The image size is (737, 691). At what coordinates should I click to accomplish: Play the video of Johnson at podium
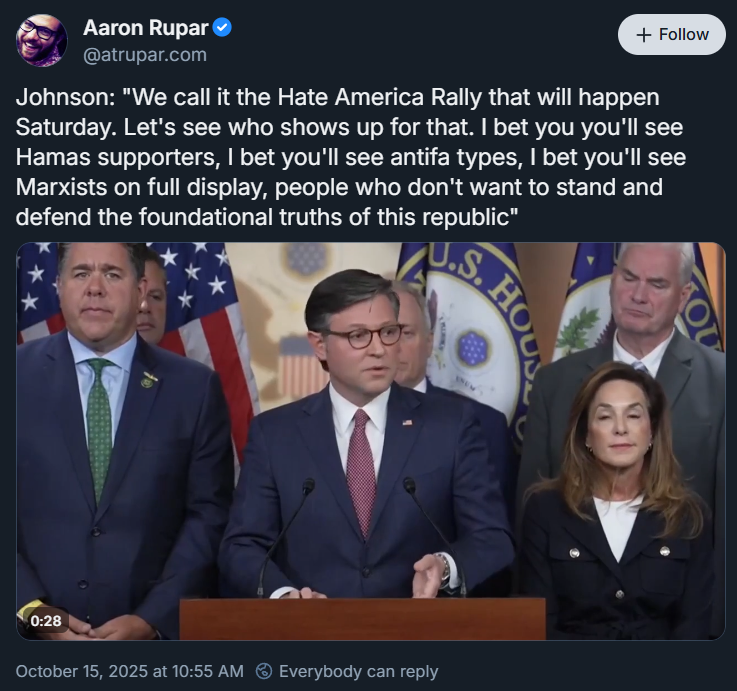370,441
